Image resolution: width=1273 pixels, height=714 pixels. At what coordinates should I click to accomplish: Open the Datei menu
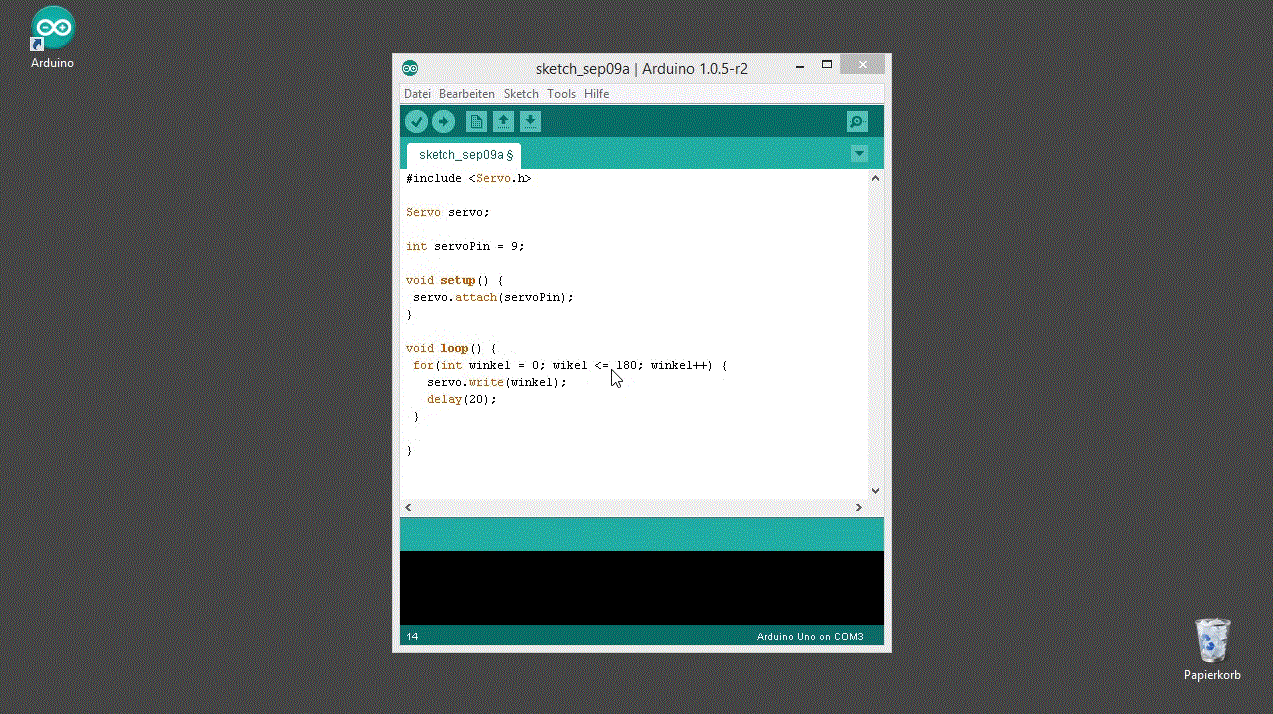click(x=417, y=94)
